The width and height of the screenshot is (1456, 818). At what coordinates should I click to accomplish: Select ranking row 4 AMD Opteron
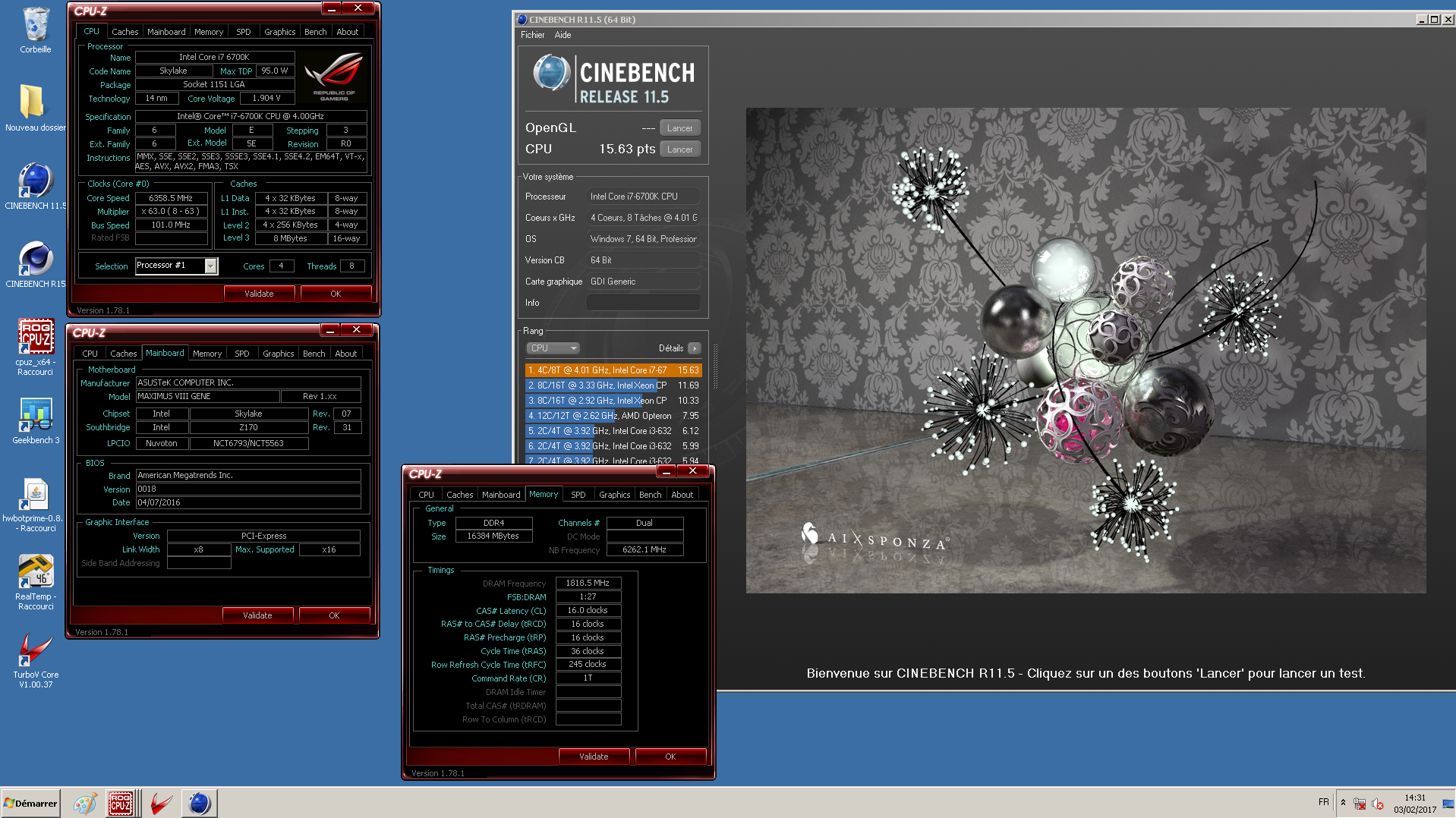click(613, 416)
